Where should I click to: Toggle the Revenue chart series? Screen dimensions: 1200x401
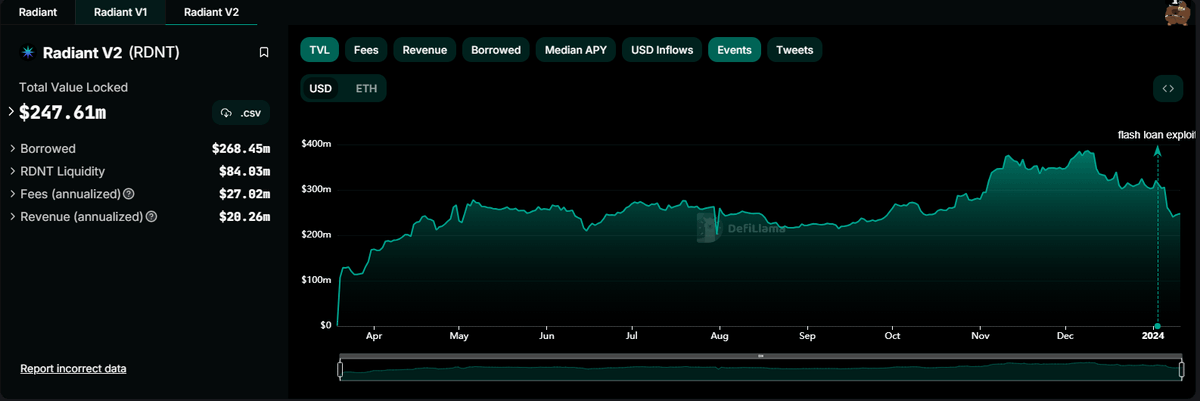[x=424, y=49]
